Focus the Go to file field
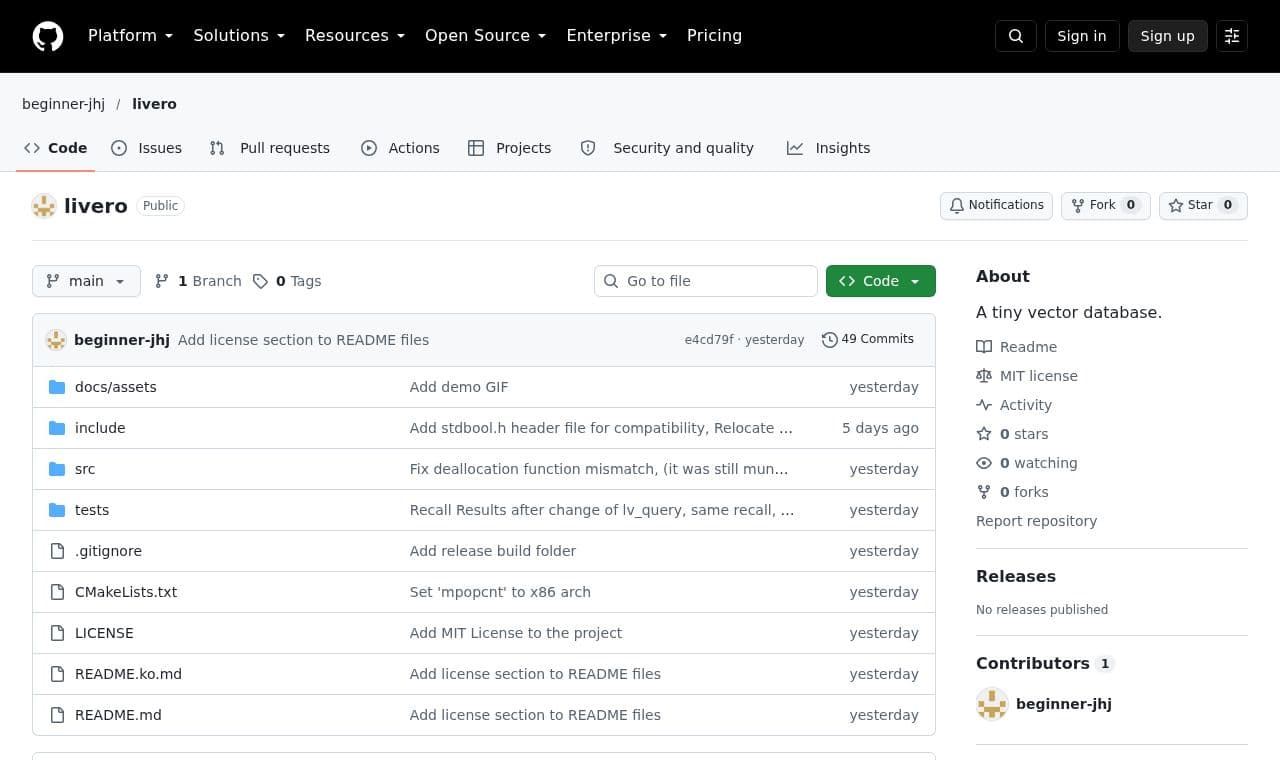1280x760 pixels. click(706, 281)
